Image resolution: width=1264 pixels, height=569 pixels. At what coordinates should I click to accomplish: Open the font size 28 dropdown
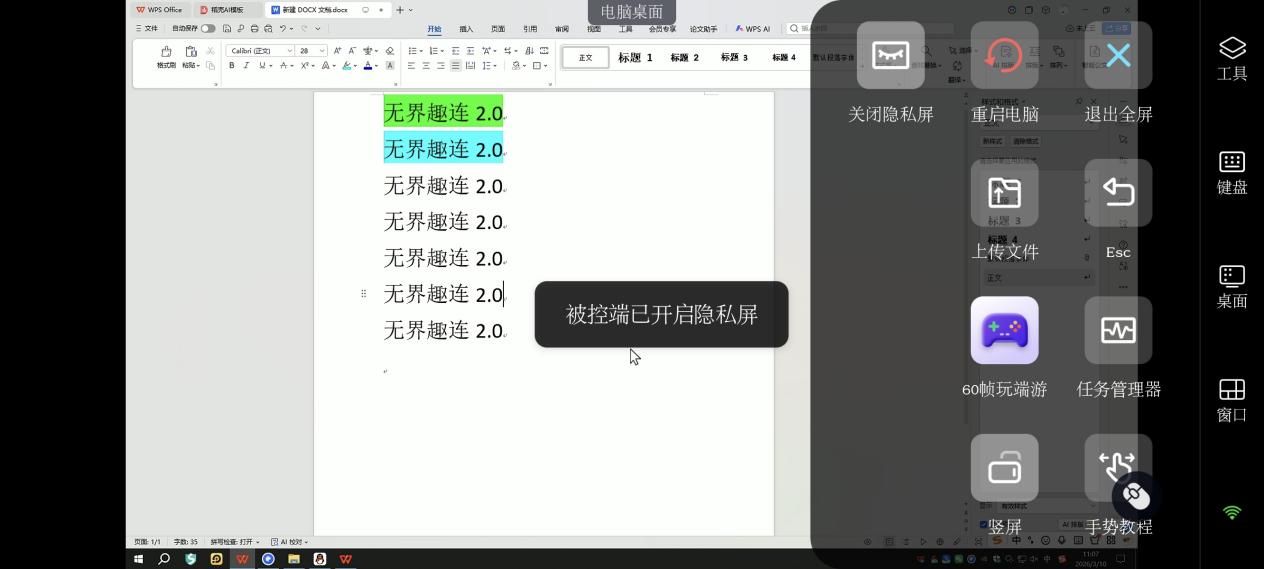[x=322, y=51]
